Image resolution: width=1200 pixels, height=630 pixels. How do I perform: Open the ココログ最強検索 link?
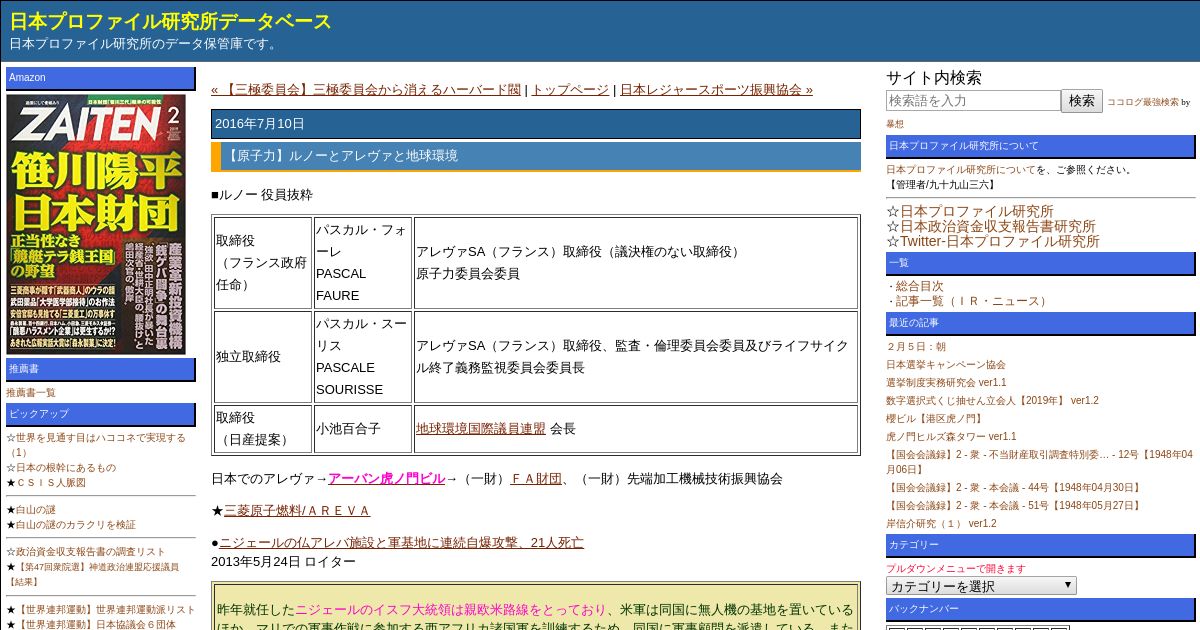[x=1142, y=102]
